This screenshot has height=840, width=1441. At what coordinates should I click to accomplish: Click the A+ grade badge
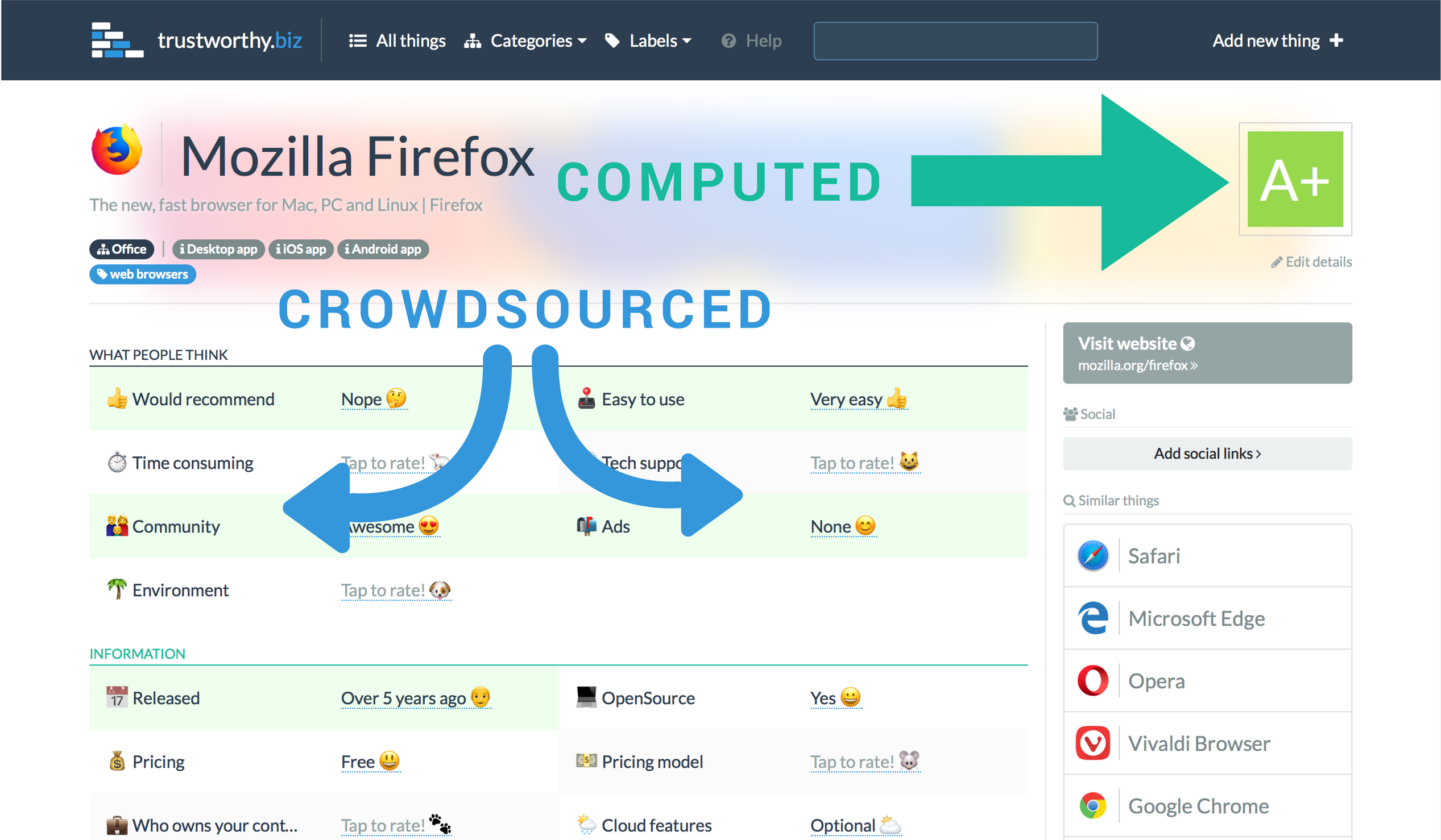point(1295,180)
